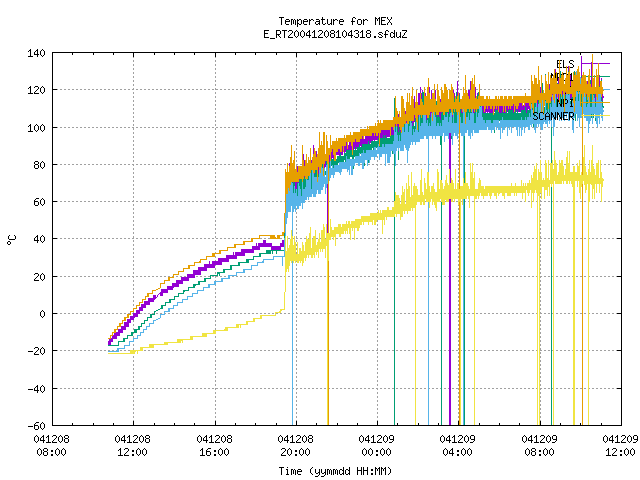Click the x-axis label '041208 12:00'

133,445
